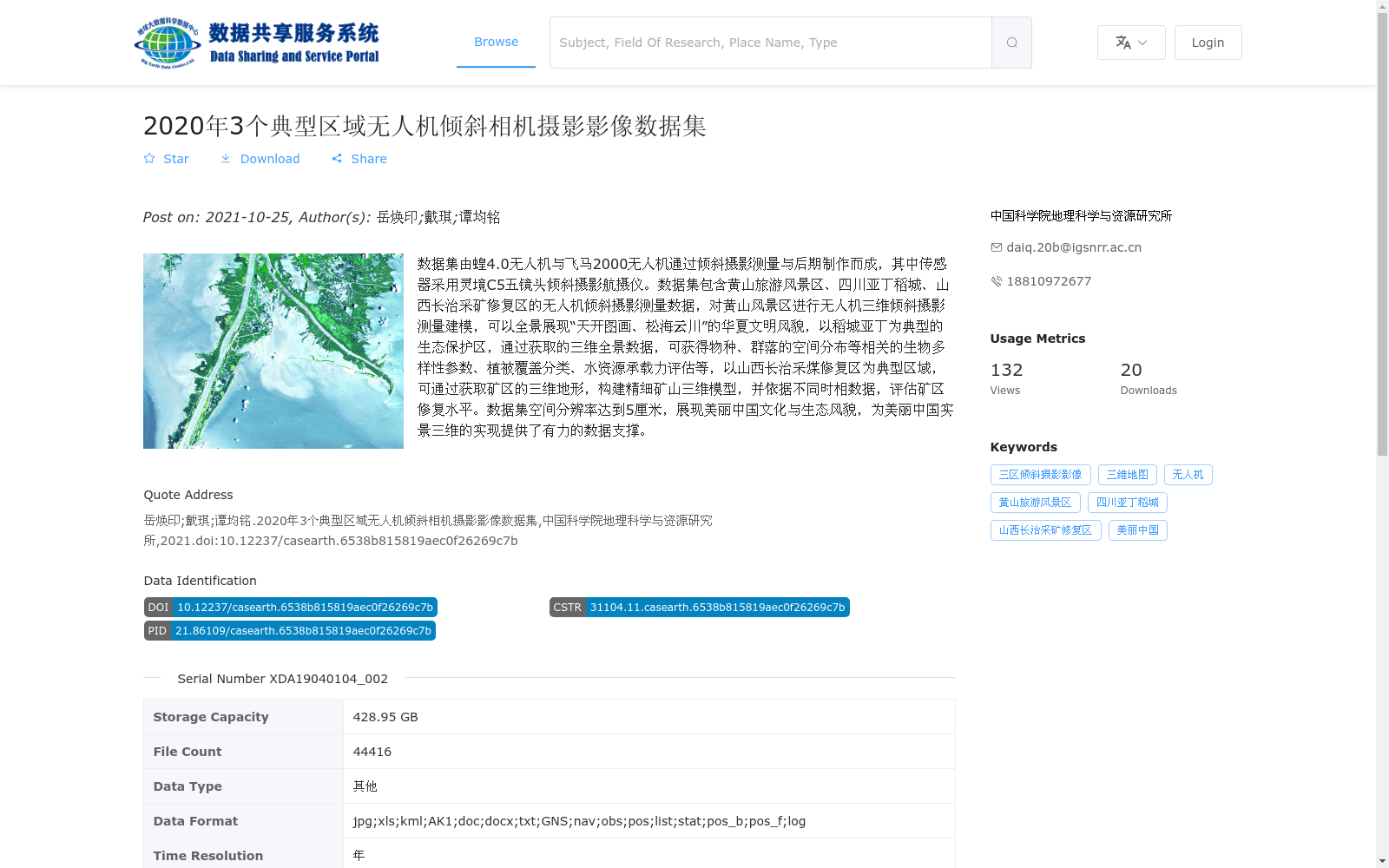This screenshot has height=868, width=1389.
Task: Click the Data Format value row
Action: (x=648, y=821)
